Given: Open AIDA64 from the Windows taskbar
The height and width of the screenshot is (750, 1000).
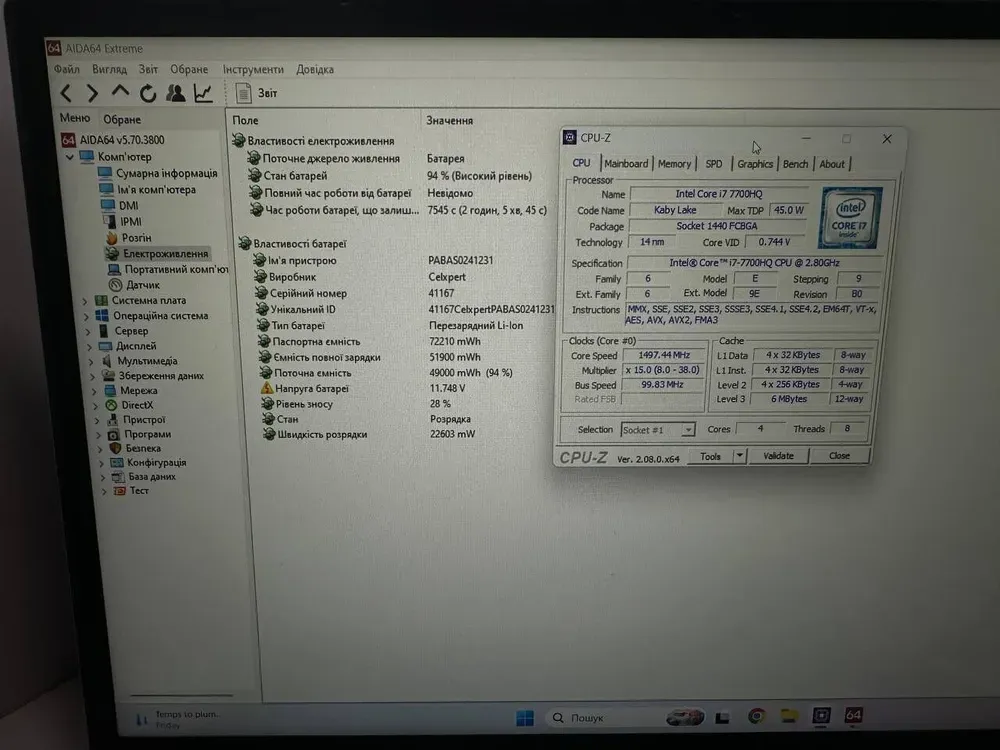Looking at the screenshot, I should tap(853, 716).
